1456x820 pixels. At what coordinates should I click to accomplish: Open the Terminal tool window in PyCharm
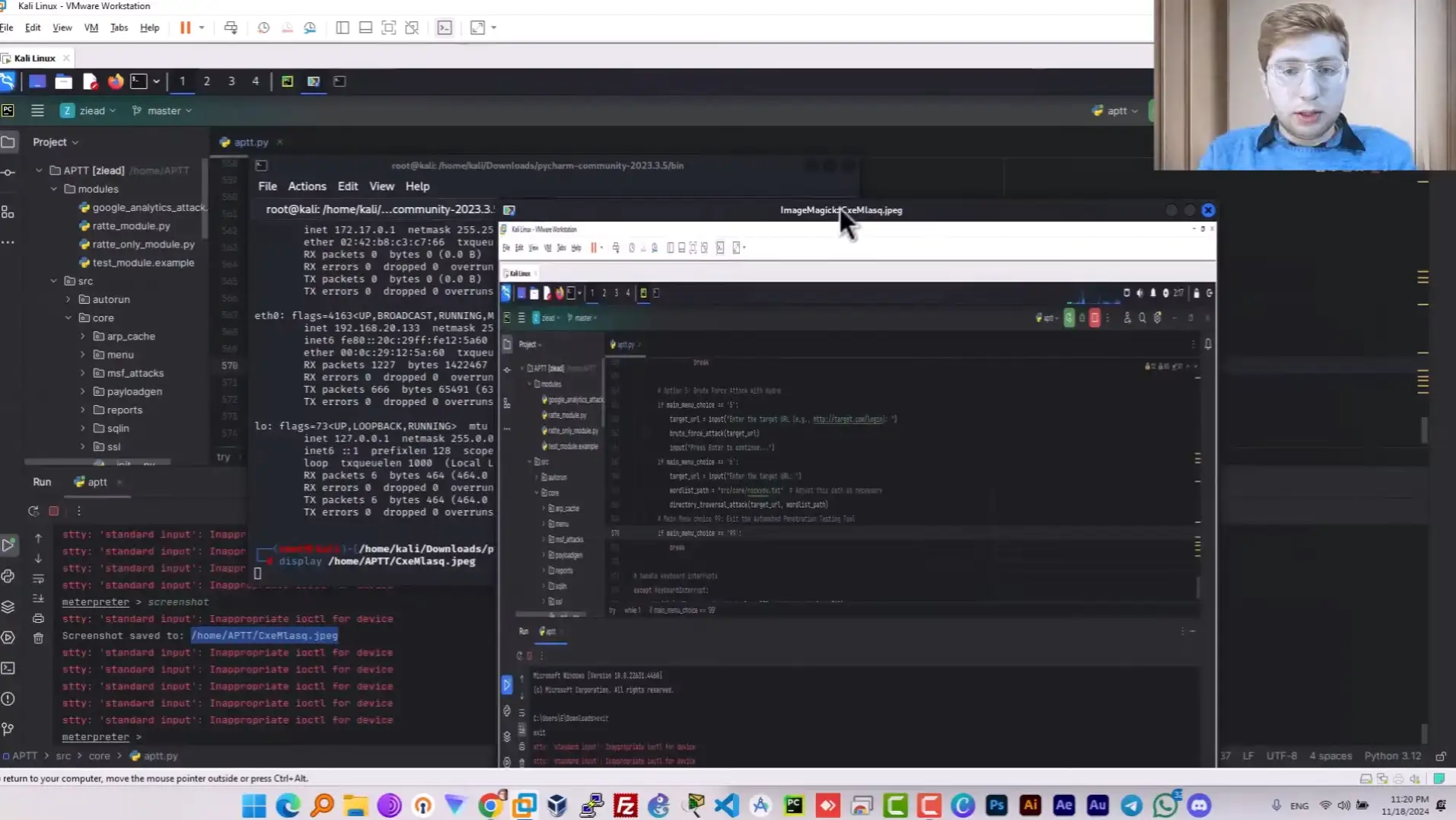pos(8,668)
